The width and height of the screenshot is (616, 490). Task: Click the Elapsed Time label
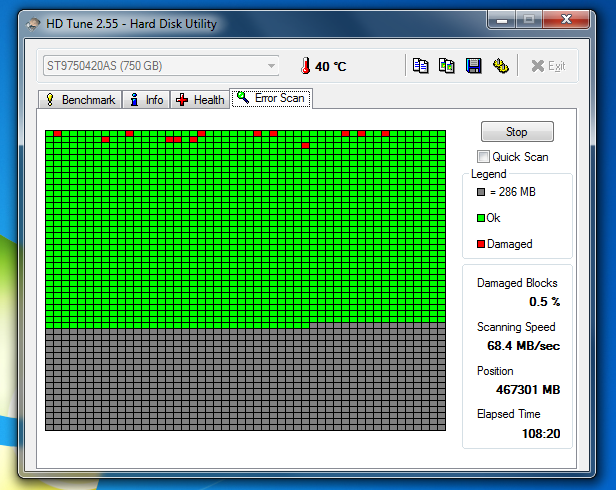point(509,414)
